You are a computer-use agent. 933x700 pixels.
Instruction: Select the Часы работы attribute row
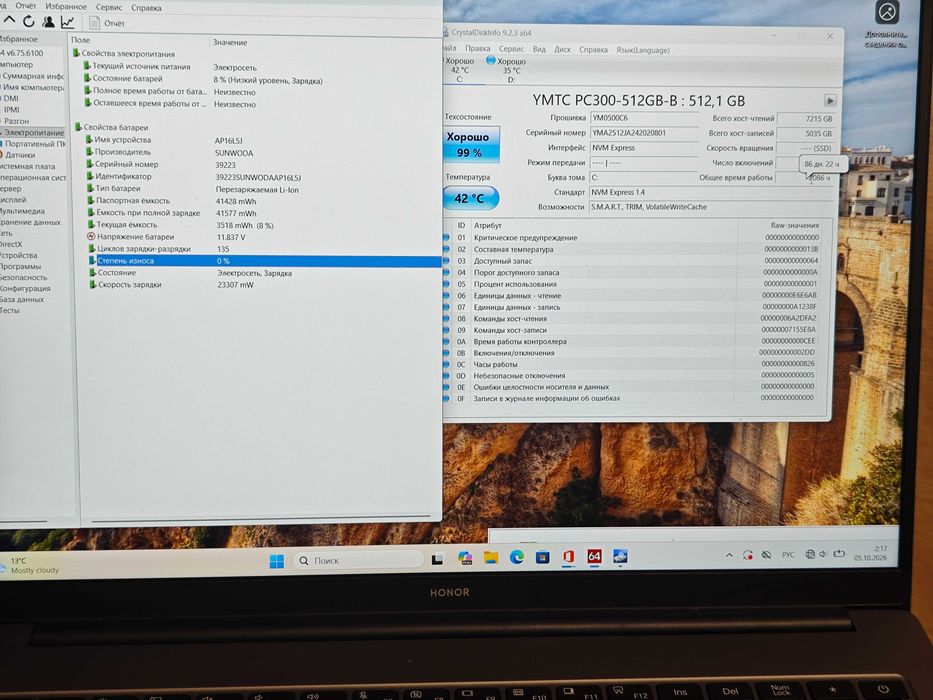(634, 364)
